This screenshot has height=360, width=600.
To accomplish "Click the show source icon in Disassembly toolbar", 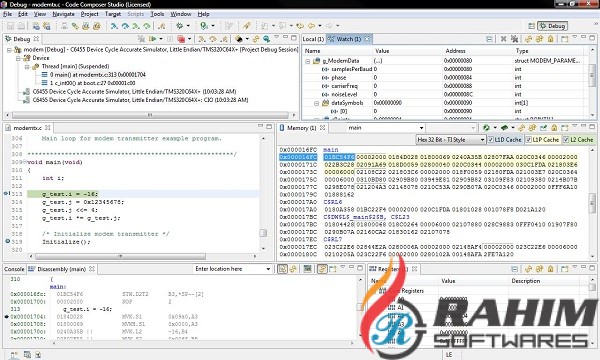I will coord(282,269).
